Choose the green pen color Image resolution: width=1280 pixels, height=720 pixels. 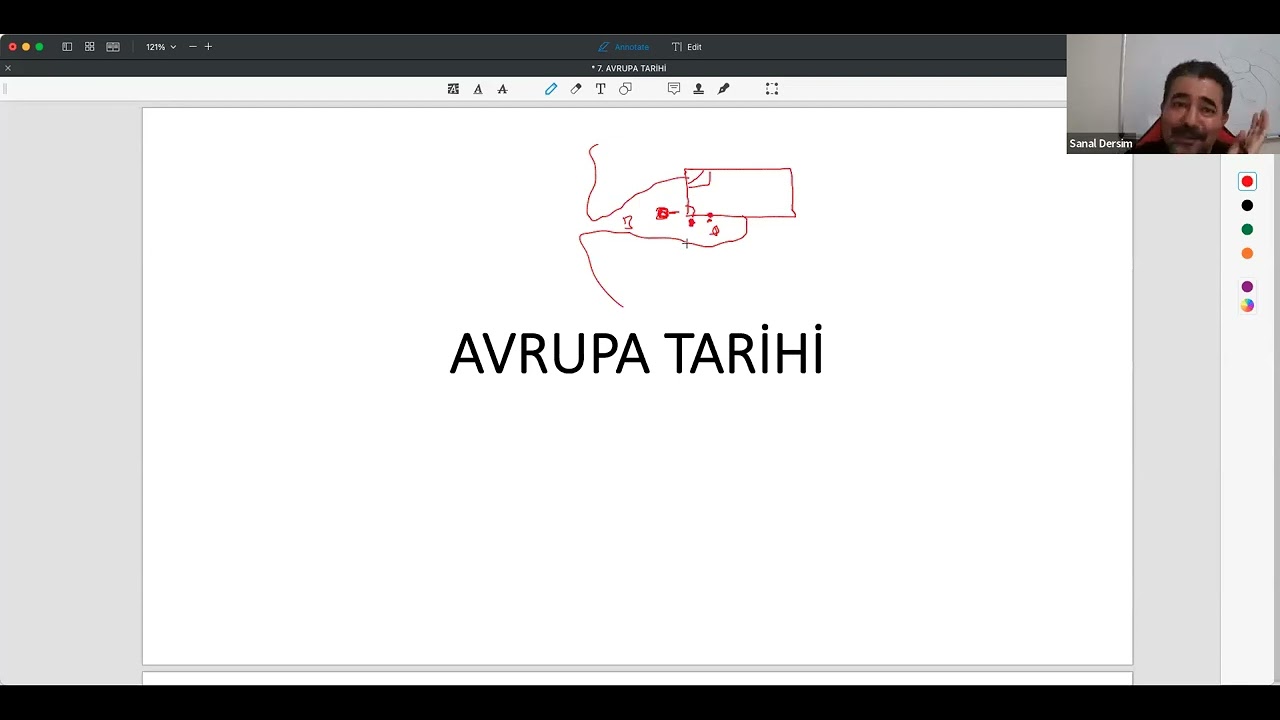1247,229
